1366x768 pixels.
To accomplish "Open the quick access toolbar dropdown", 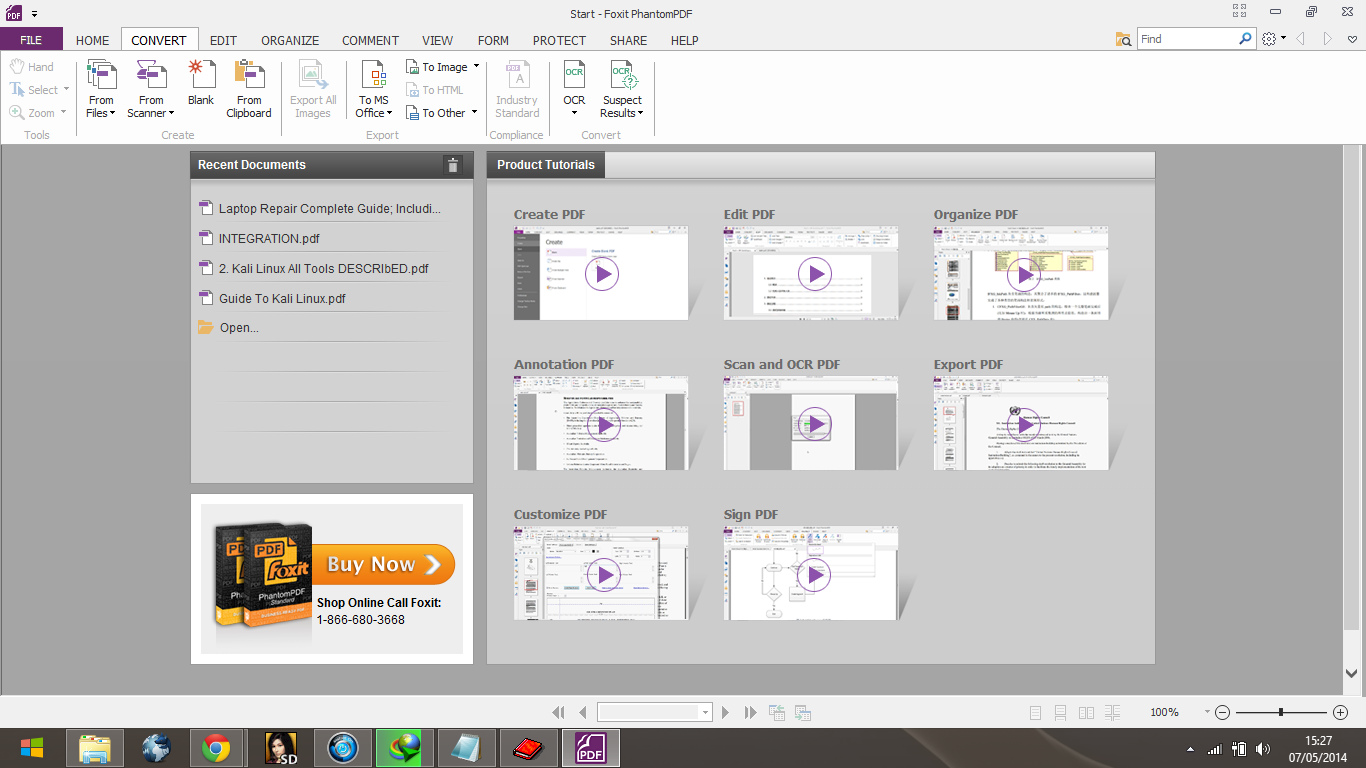I will click(33, 13).
